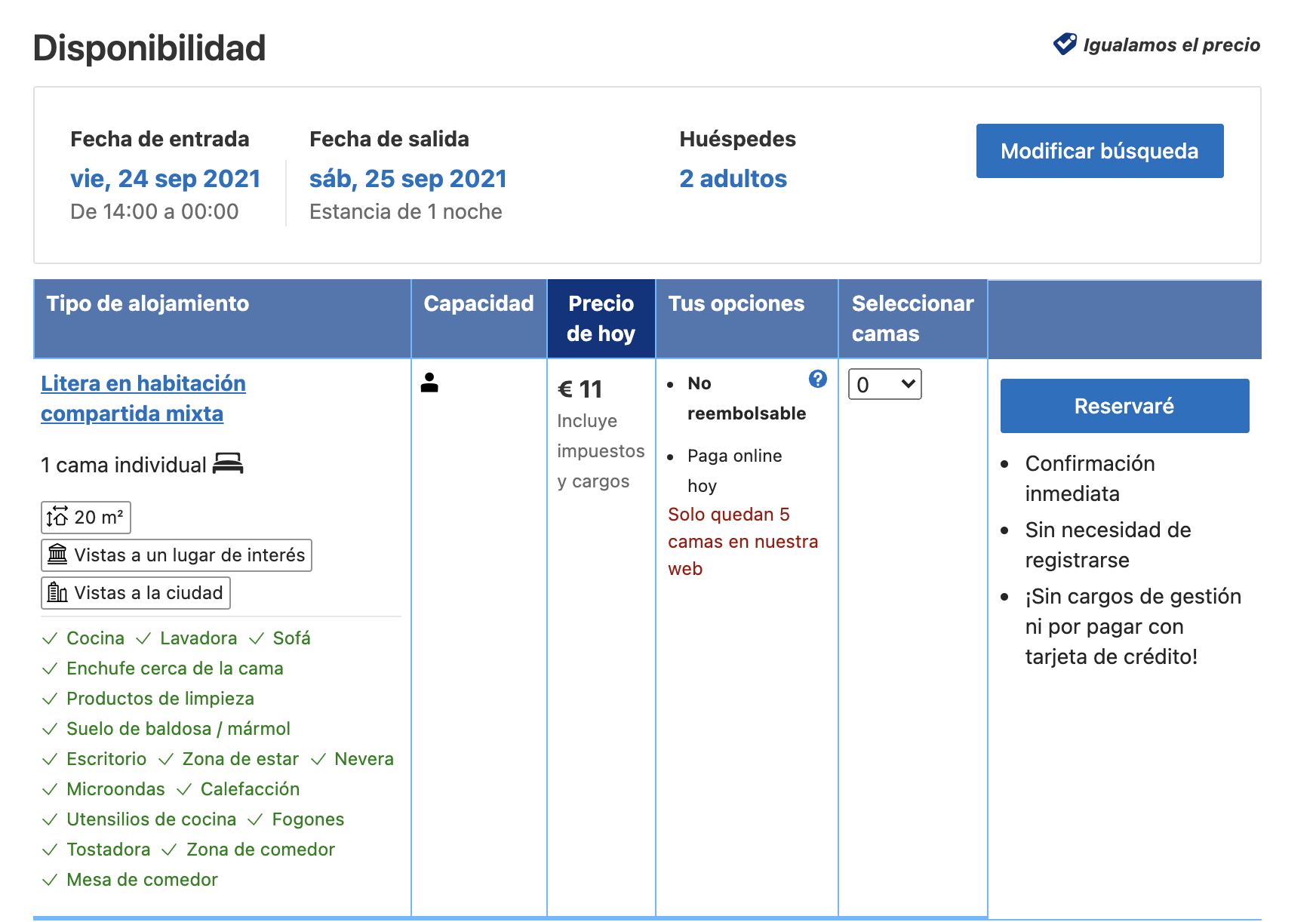The image size is (1316, 922).
Task: Click the room size icon by 20 m²
Action: pyautogui.click(x=57, y=517)
